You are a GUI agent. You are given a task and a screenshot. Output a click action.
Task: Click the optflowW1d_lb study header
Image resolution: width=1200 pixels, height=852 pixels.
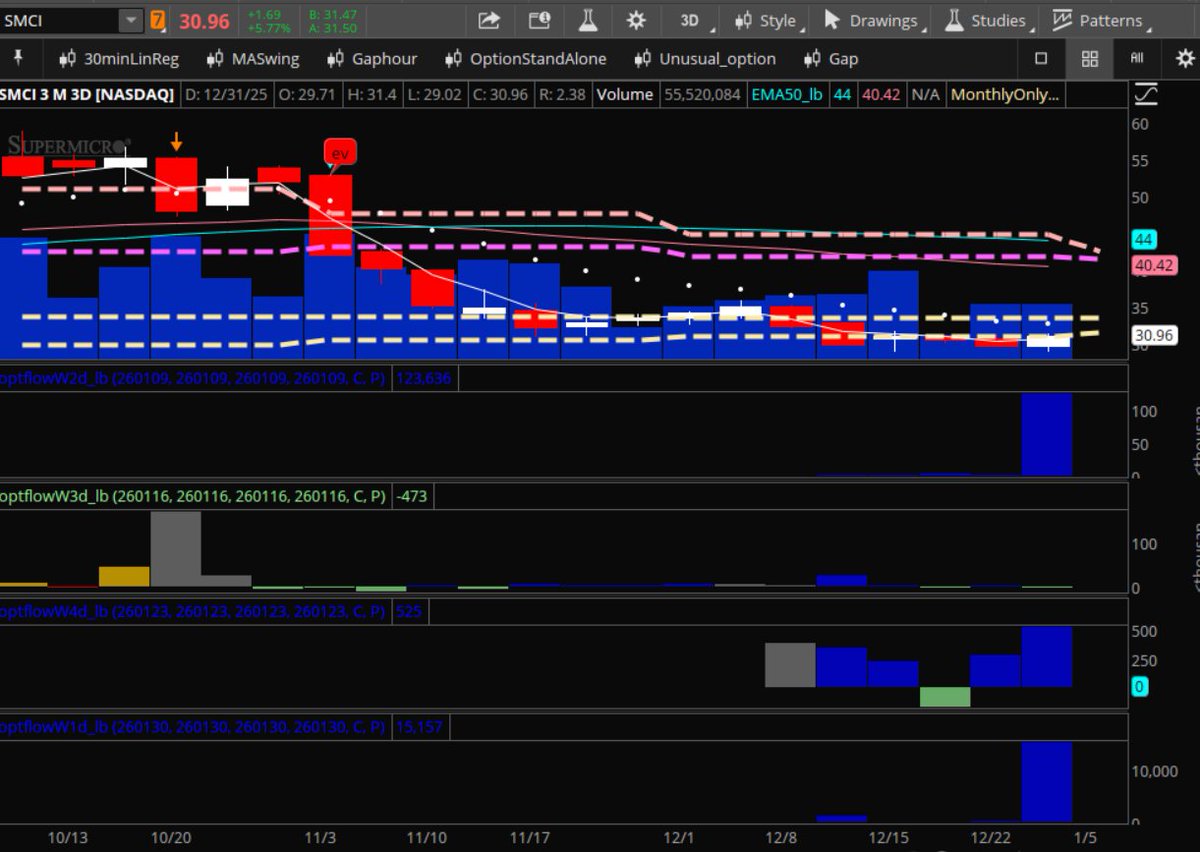pyautogui.click(x=193, y=727)
